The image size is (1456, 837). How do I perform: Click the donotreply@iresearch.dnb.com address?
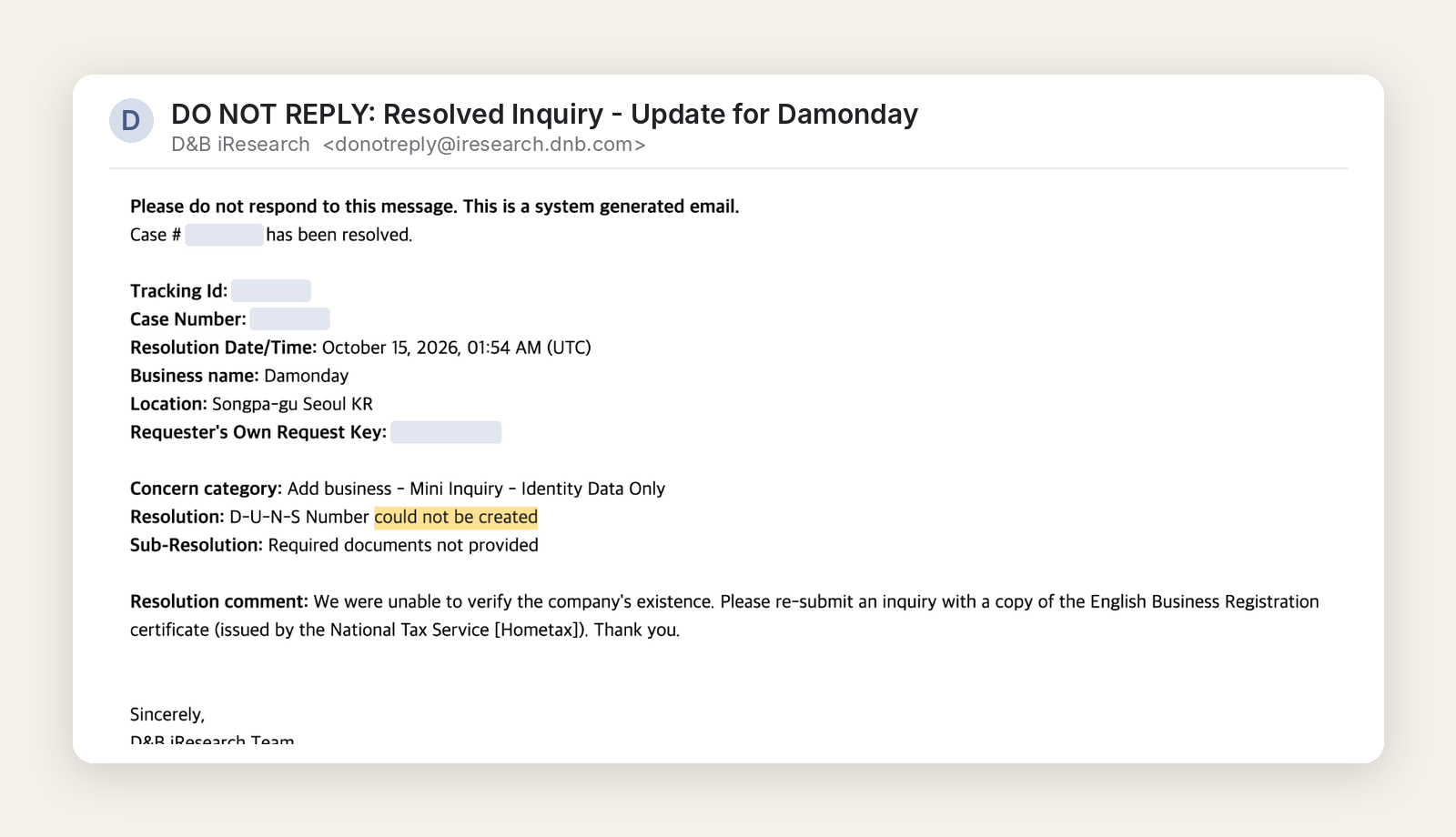click(x=484, y=145)
